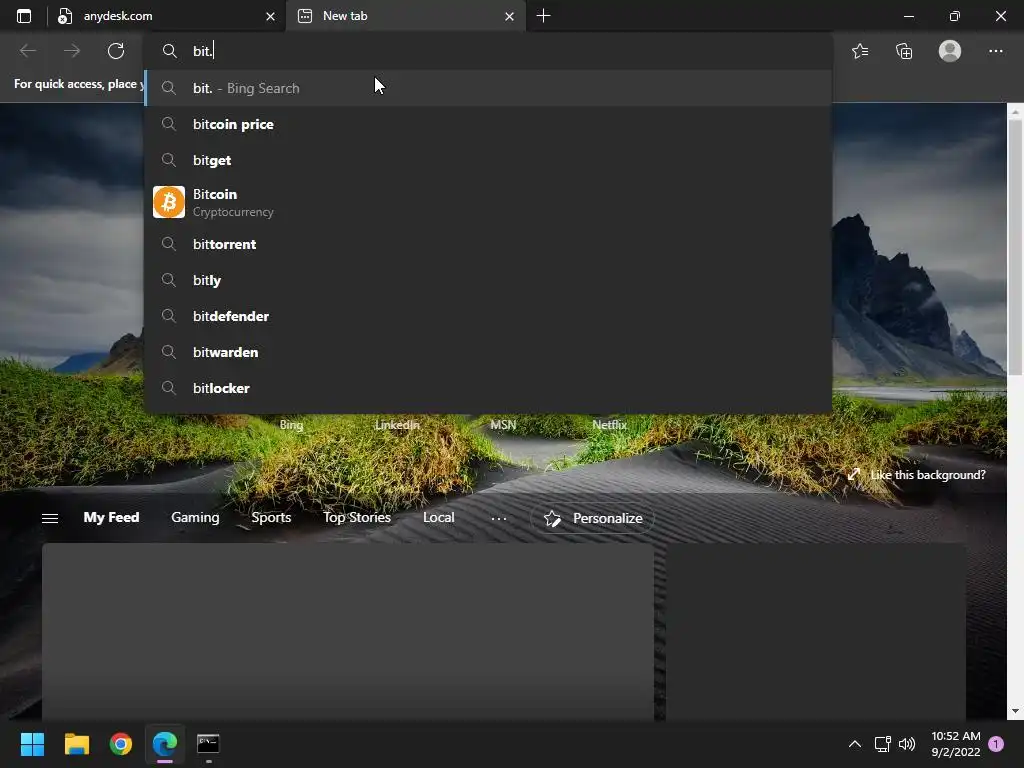
Task: Click the Personalize button
Action: 592,518
